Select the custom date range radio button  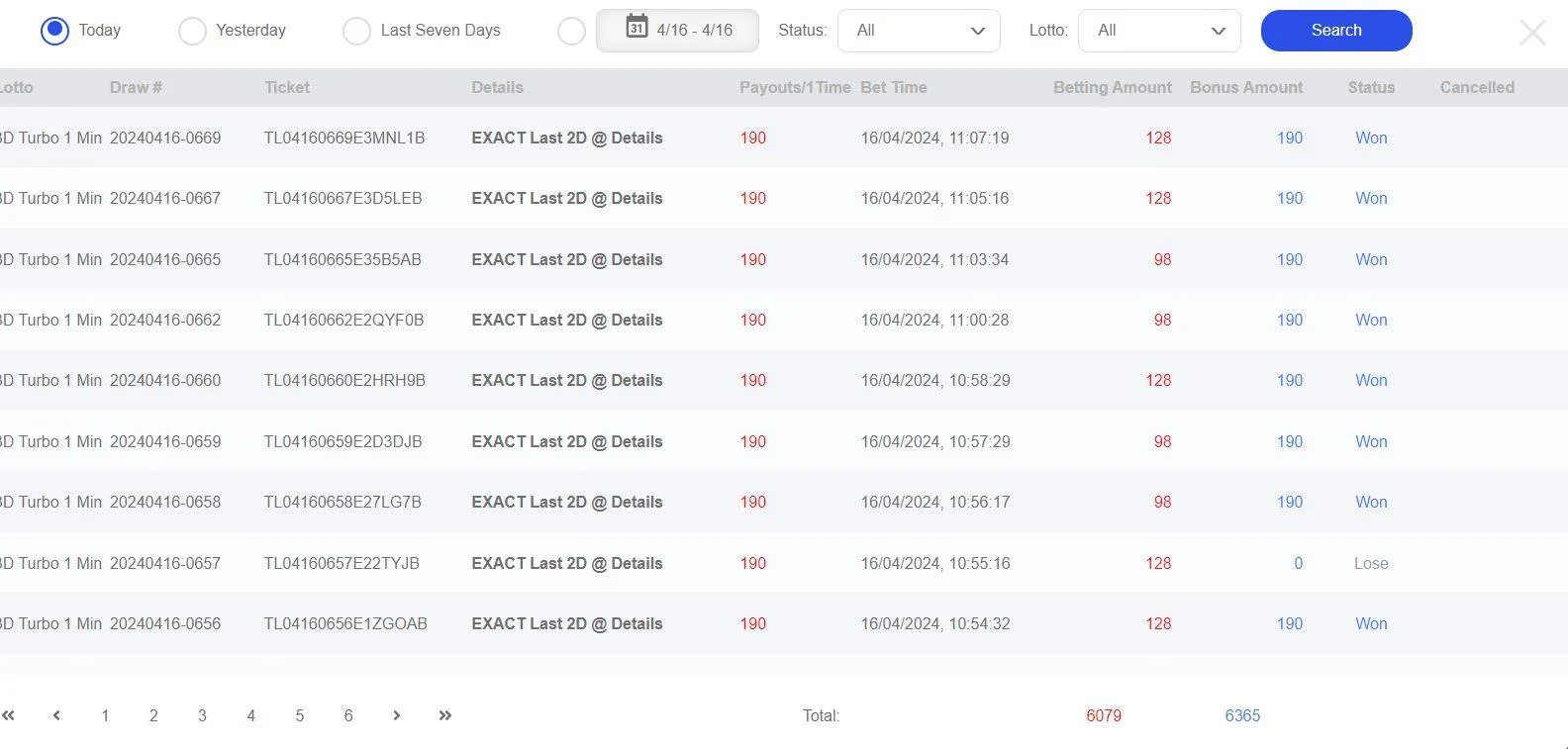click(571, 31)
